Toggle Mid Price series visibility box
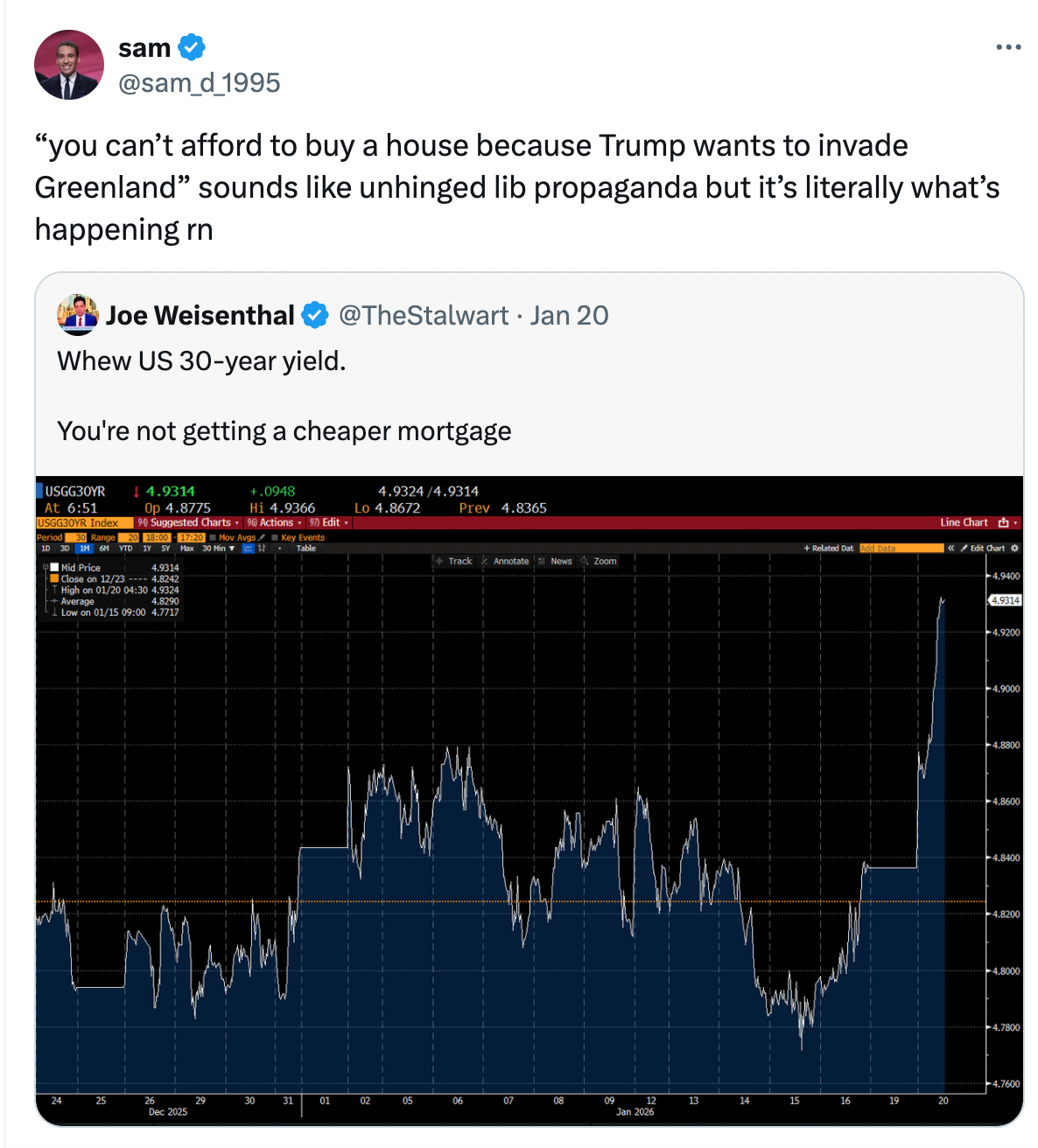 (54, 567)
